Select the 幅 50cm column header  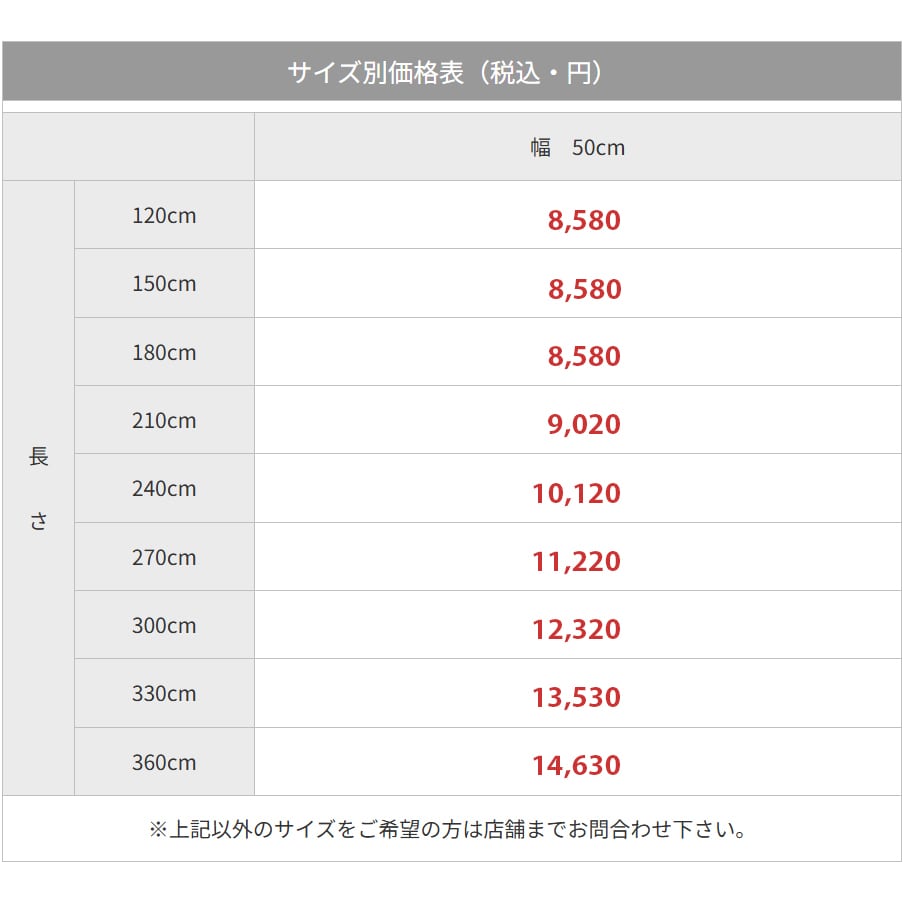577,148
